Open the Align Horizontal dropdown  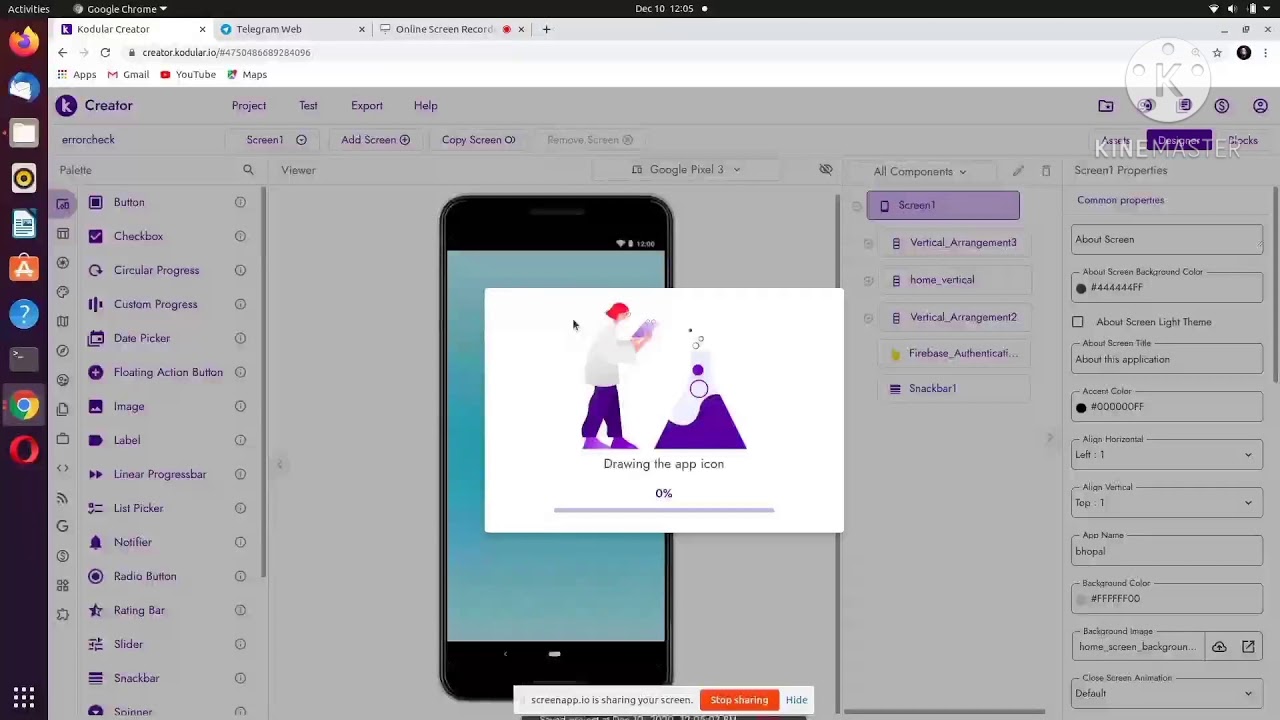tap(1166, 455)
